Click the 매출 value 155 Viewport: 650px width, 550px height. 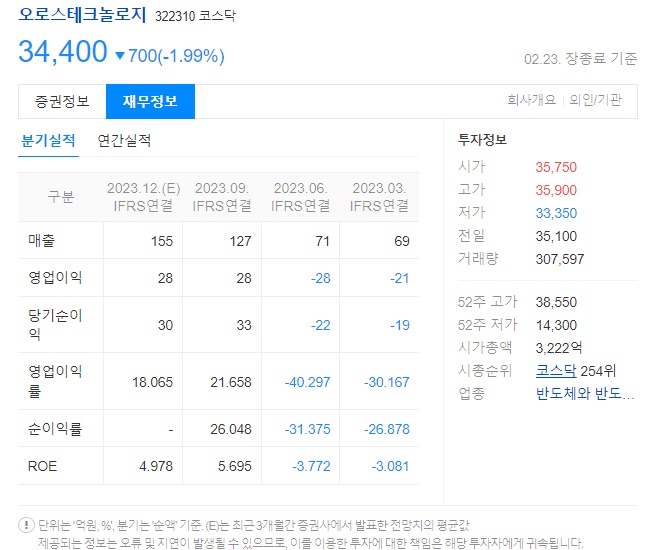[x=162, y=241]
